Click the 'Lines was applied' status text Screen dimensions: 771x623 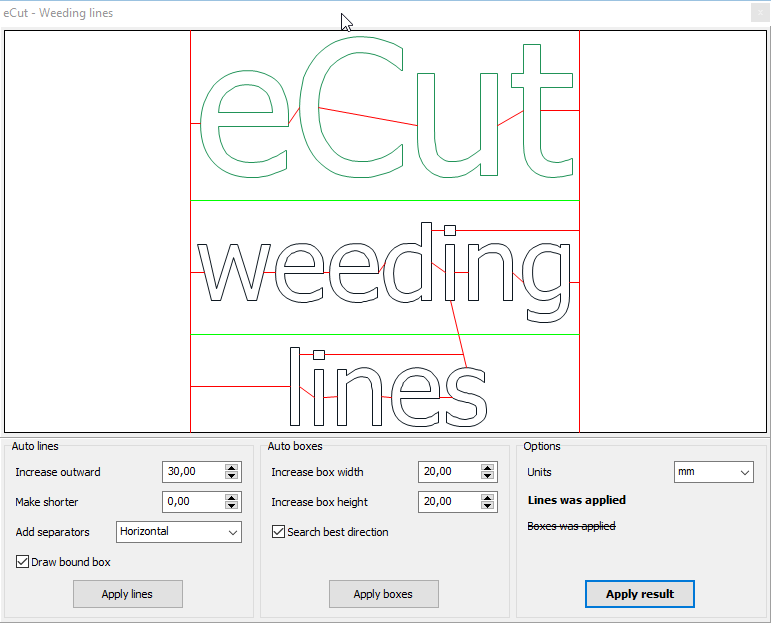[x=576, y=500]
